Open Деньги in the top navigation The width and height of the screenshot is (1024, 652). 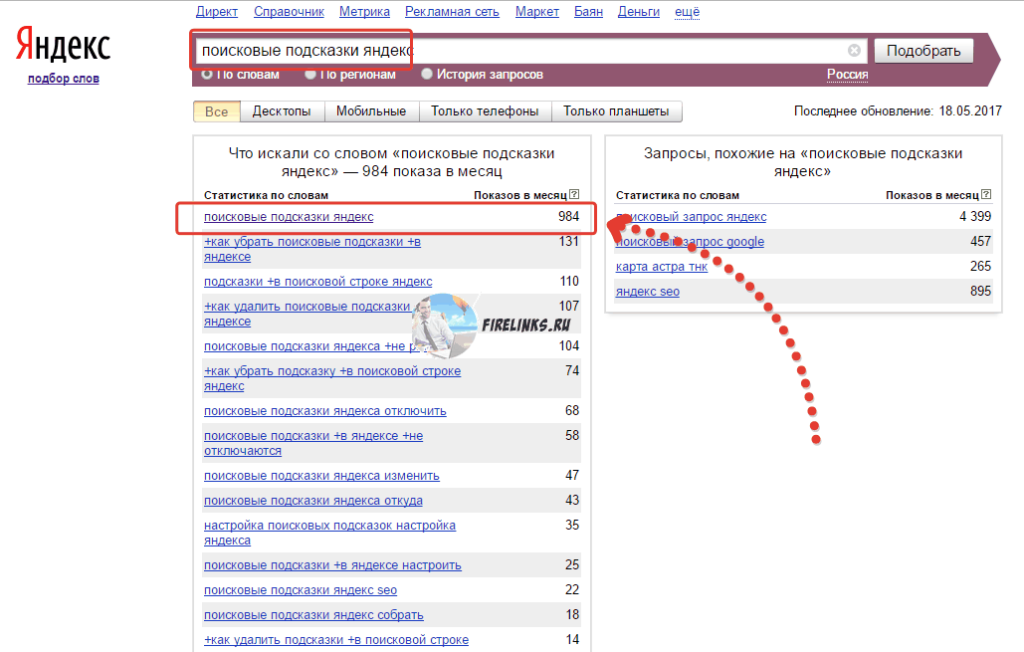point(639,12)
